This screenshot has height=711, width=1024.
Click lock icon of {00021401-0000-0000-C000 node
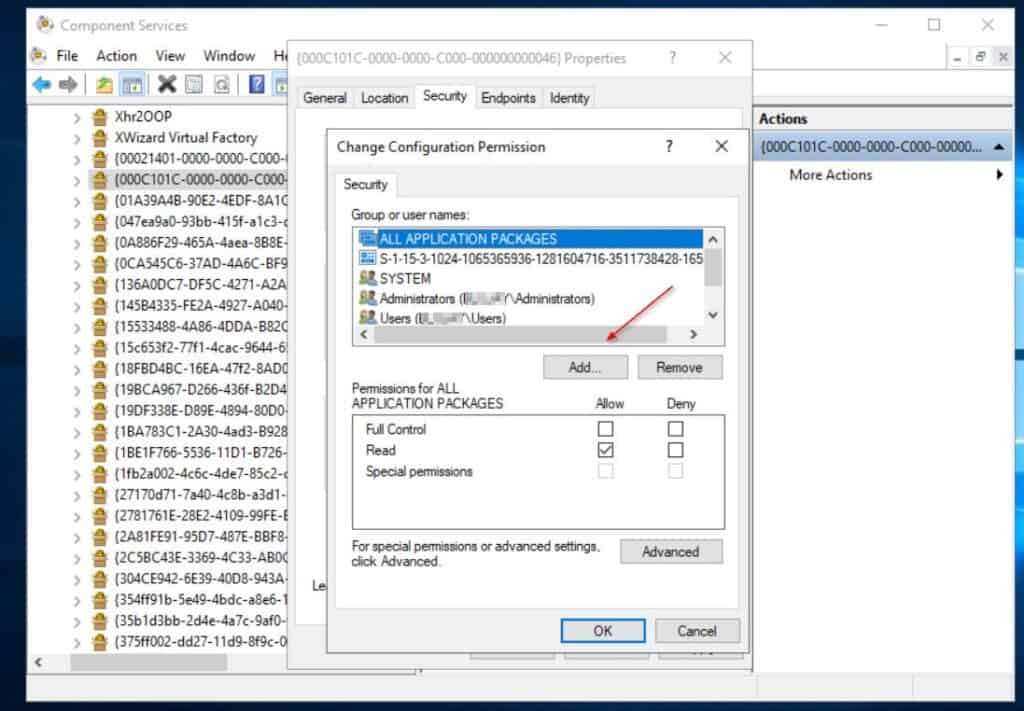[99, 159]
